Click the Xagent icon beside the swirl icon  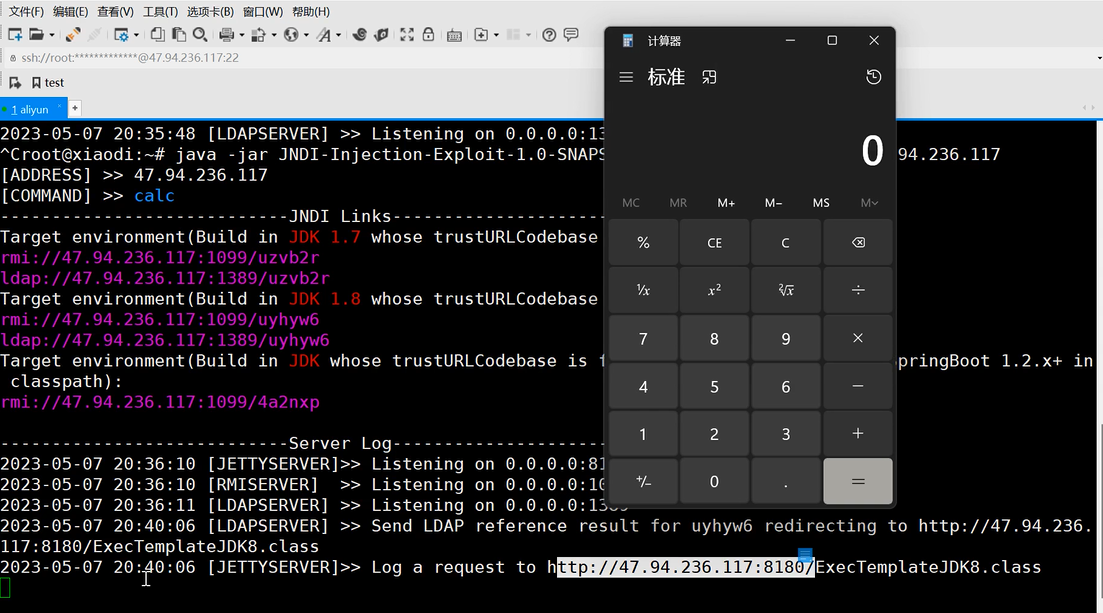tap(381, 34)
